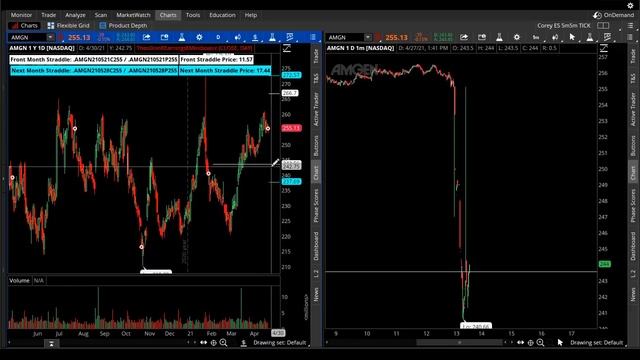Toggle left chart expand/maximize arrows icon
The height and width of the screenshot is (360, 640).
click(x=287, y=48)
